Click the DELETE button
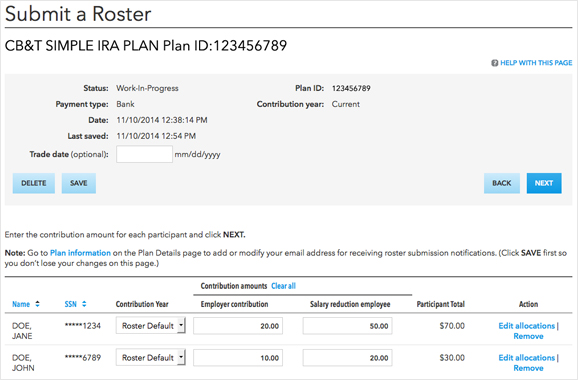The height and width of the screenshot is (380, 578). point(34,183)
